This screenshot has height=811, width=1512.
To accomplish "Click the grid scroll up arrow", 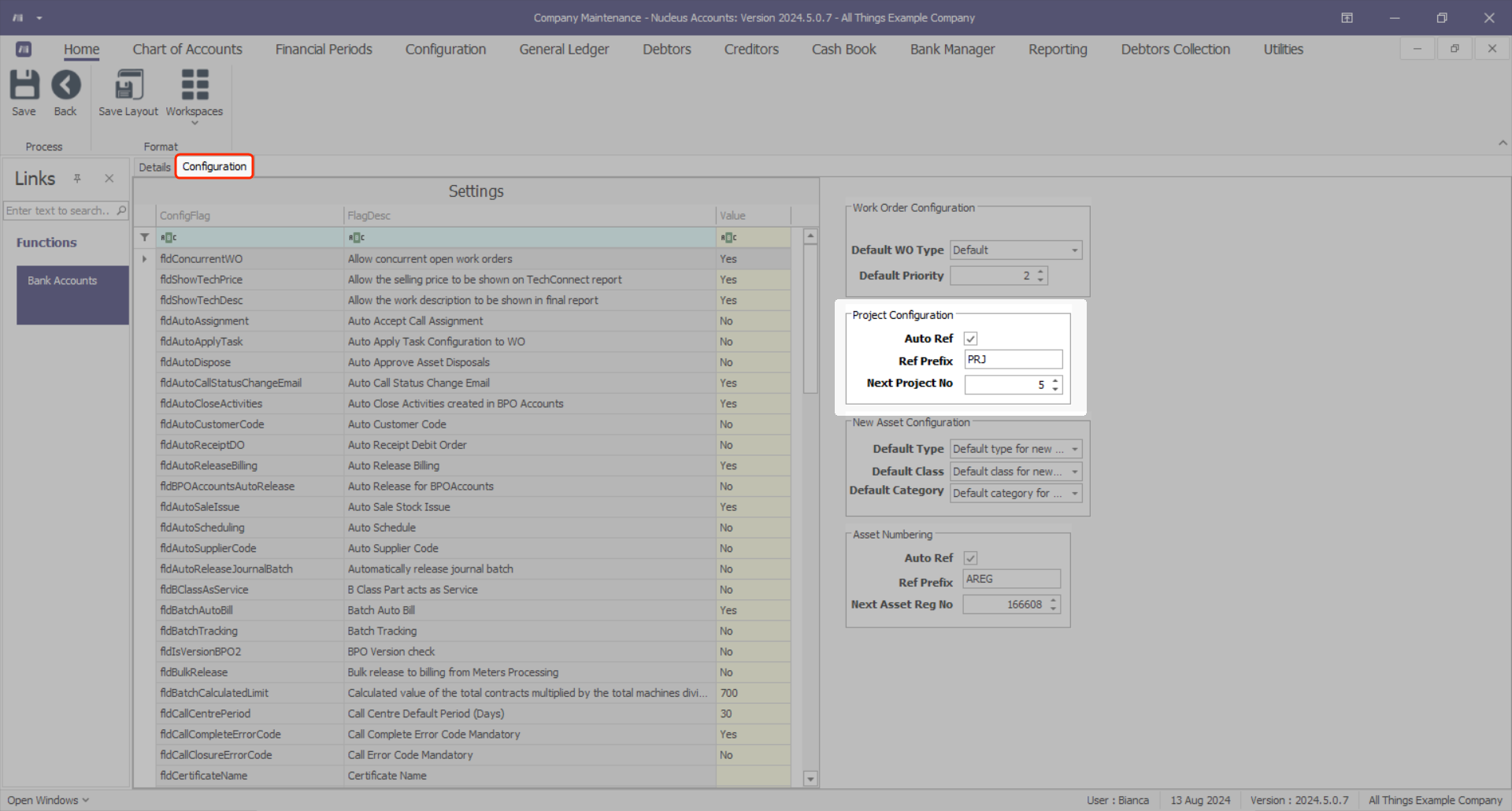I will 810,236.
